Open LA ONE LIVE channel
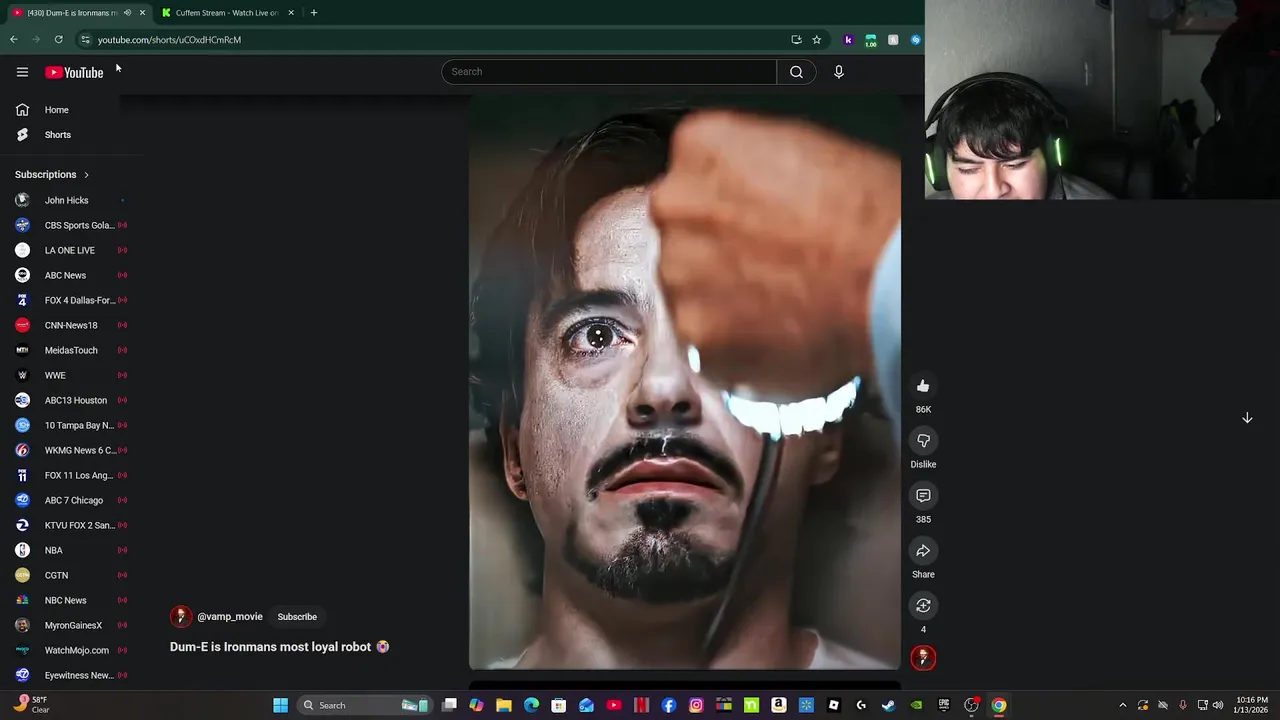The width and height of the screenshot is (1280, 720). (70, 250)
